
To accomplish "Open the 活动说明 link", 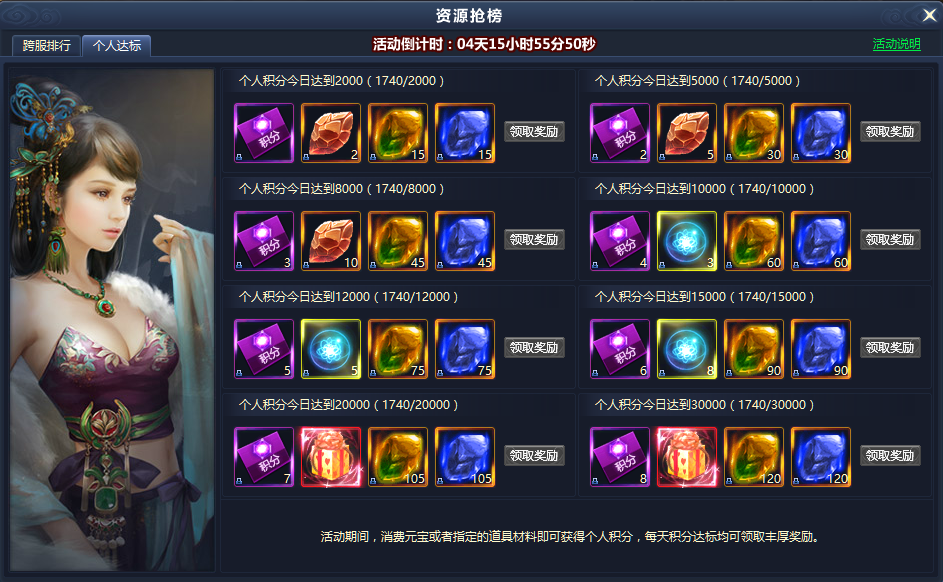I will [x=896, y=44].
